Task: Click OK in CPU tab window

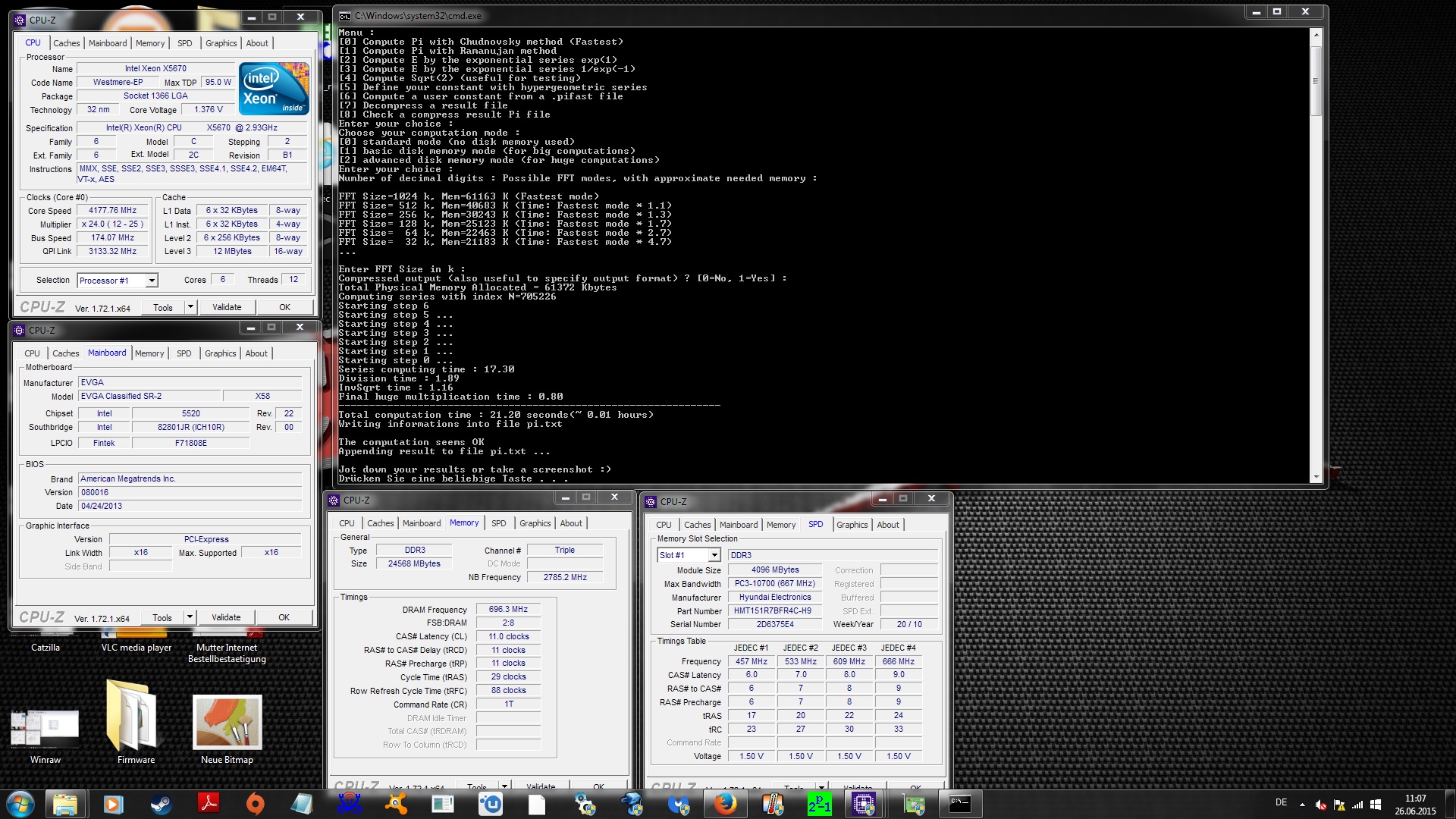Action: (285, 307)
